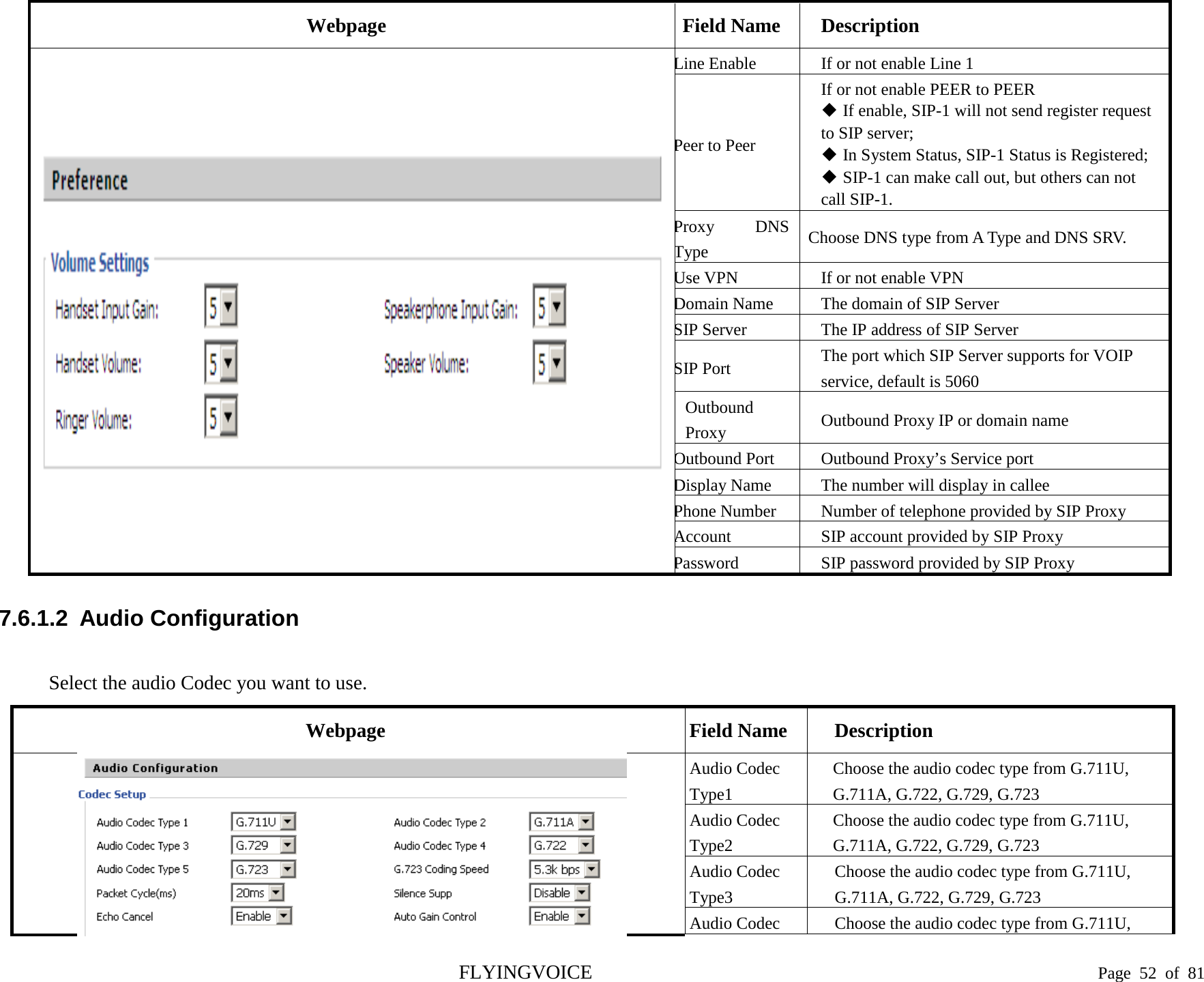
Task: Open Audio Codec Type 2 dropdown showing G.711A
Action: [x=562, y=822]
